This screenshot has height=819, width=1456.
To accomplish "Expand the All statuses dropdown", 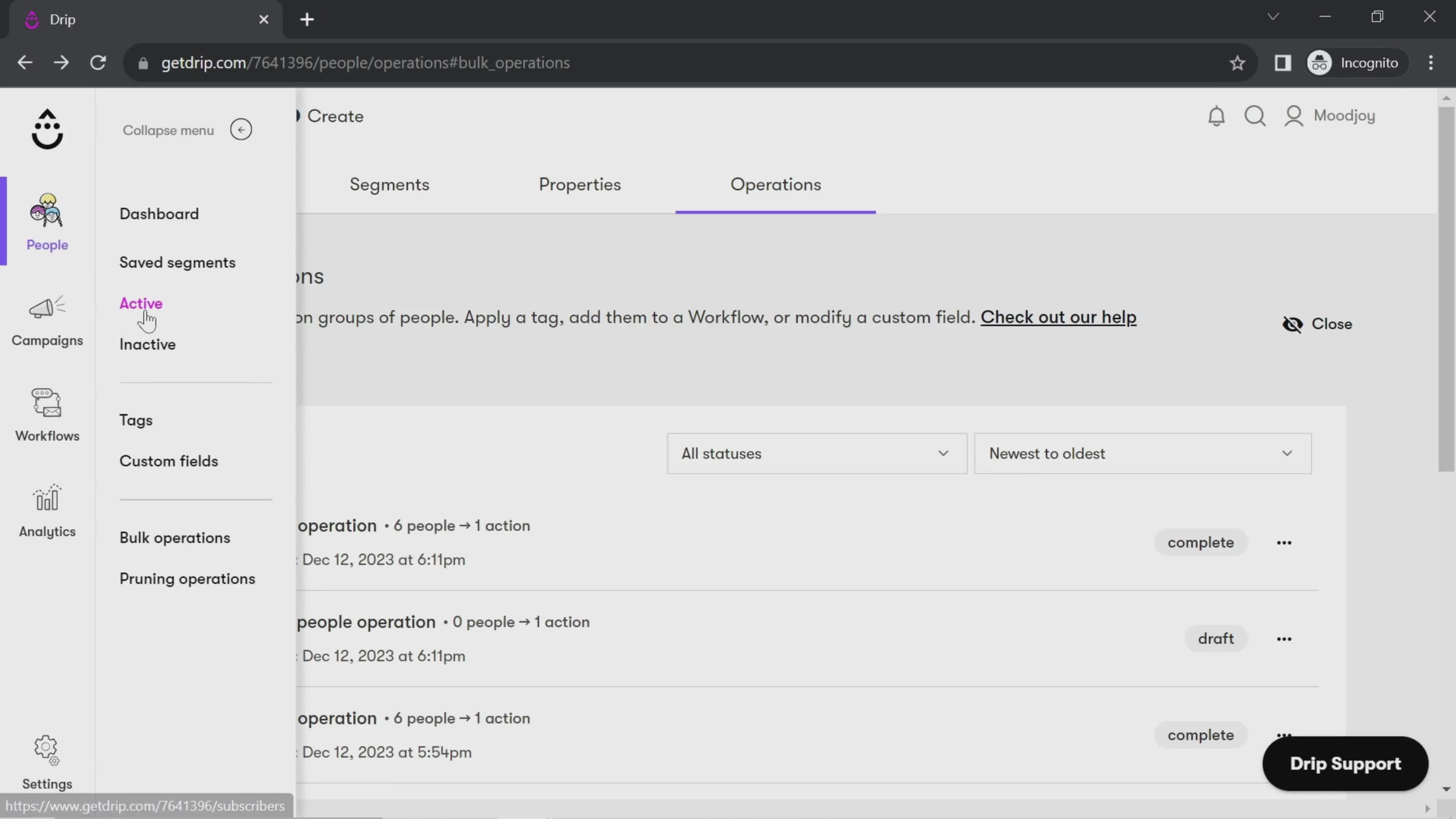I will click(x=817, y=453).
